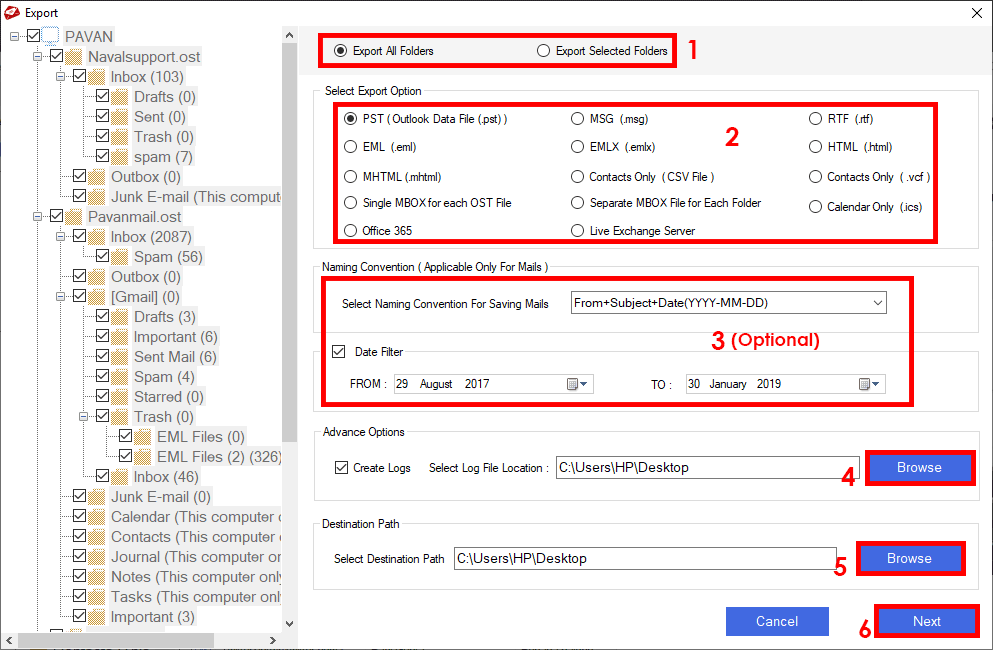Screen dimensions: 993x650
Task: Click the Navalsupport.ost file icon
Action: pos(74,57)
